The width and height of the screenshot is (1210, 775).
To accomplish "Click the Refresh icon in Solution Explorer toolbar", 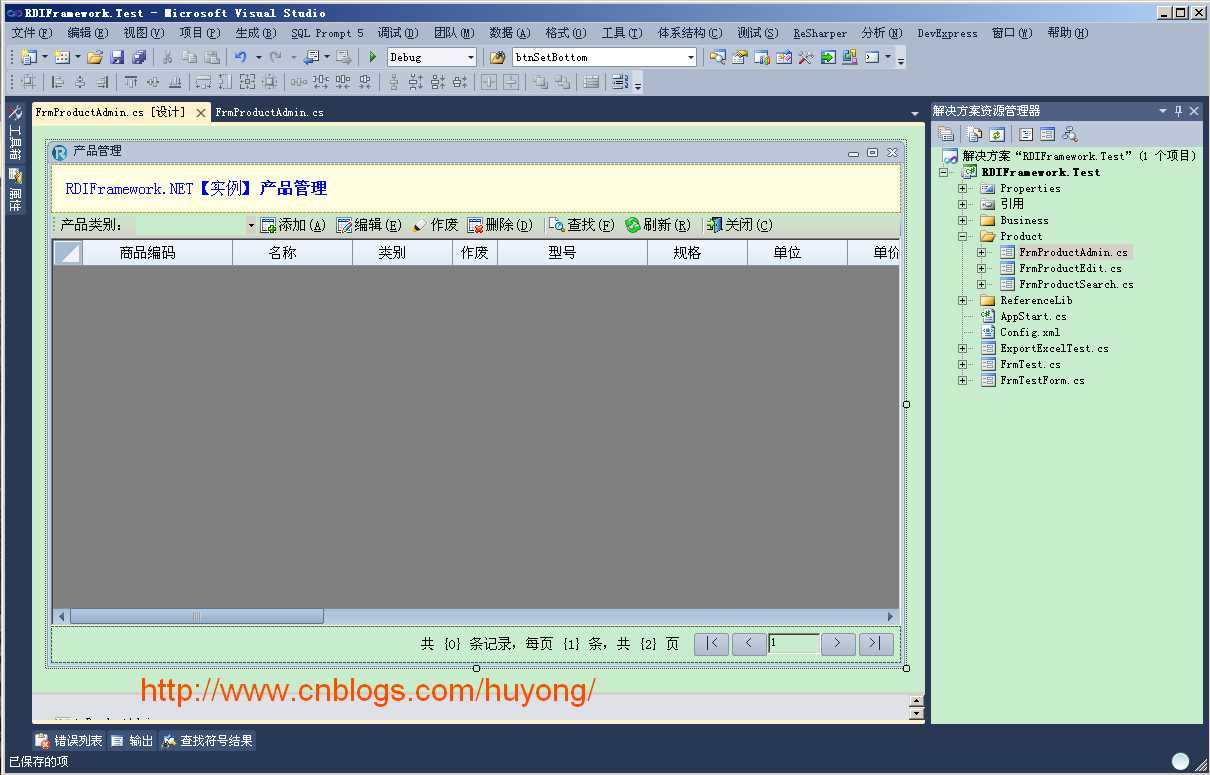I will (x=997, y=134).
